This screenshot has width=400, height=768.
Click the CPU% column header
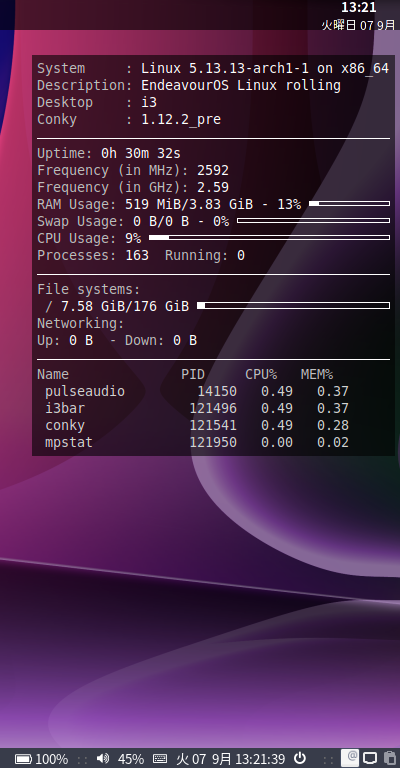tap(261, 374)
